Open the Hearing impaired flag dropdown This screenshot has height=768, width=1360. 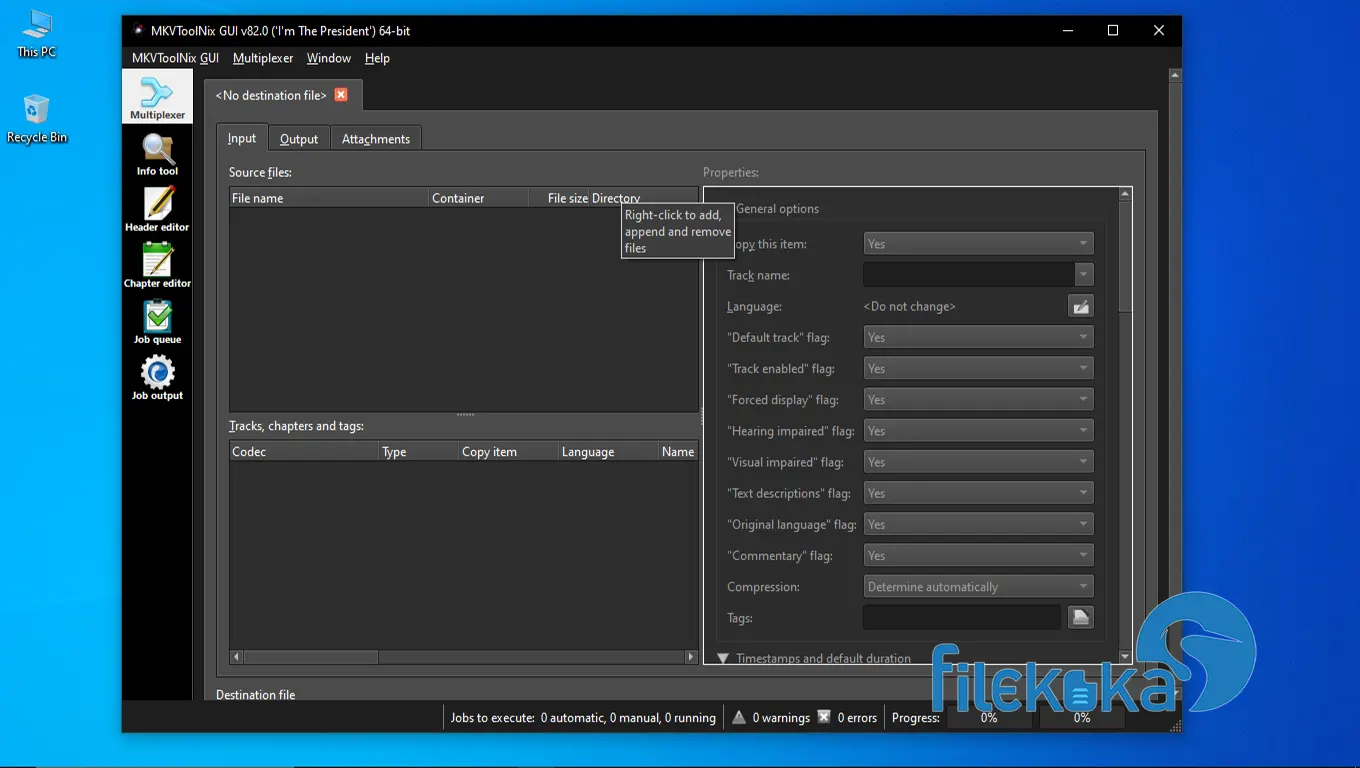[978, 430]
